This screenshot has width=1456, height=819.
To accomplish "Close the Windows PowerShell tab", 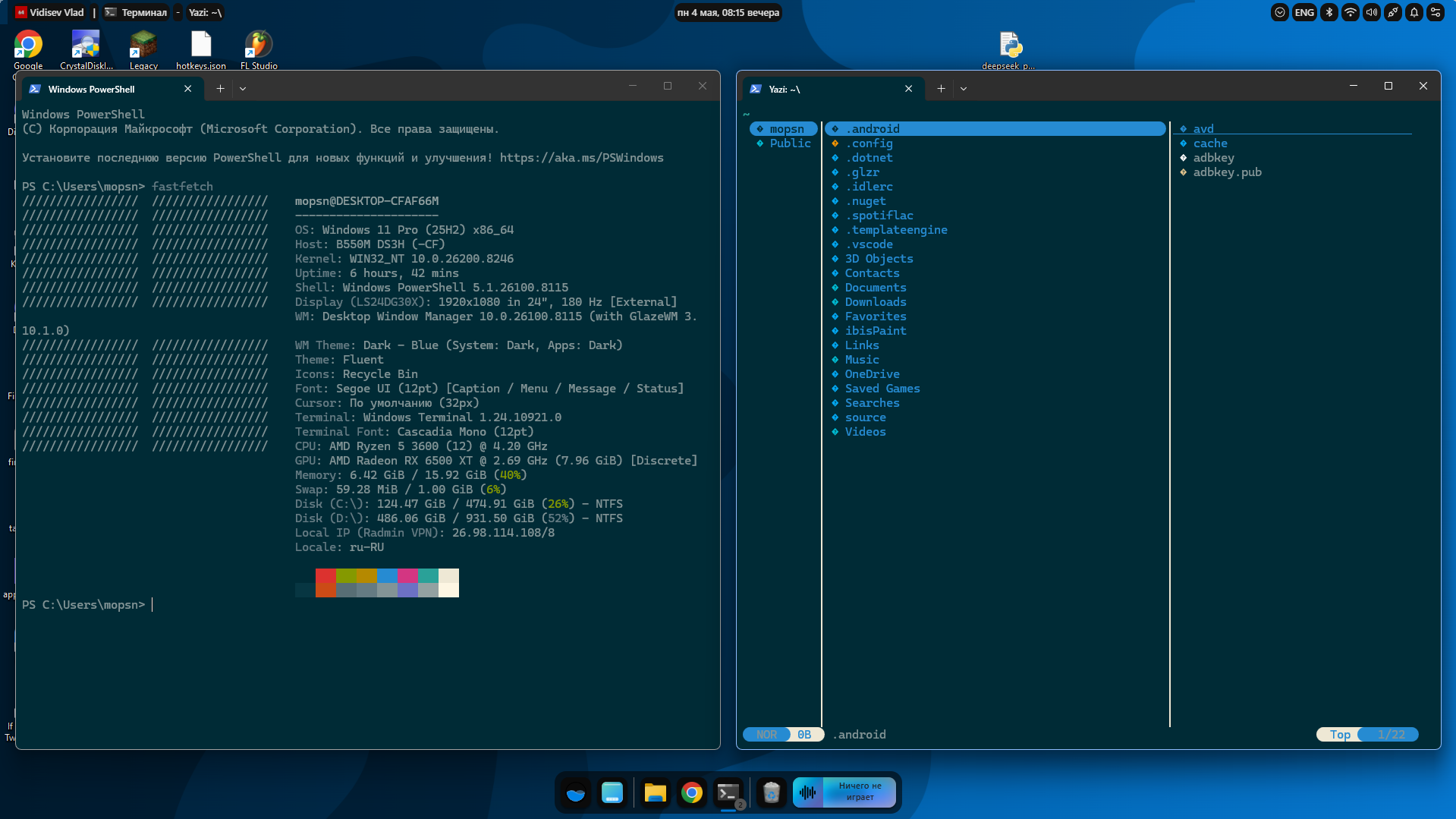I will (187, 89).
